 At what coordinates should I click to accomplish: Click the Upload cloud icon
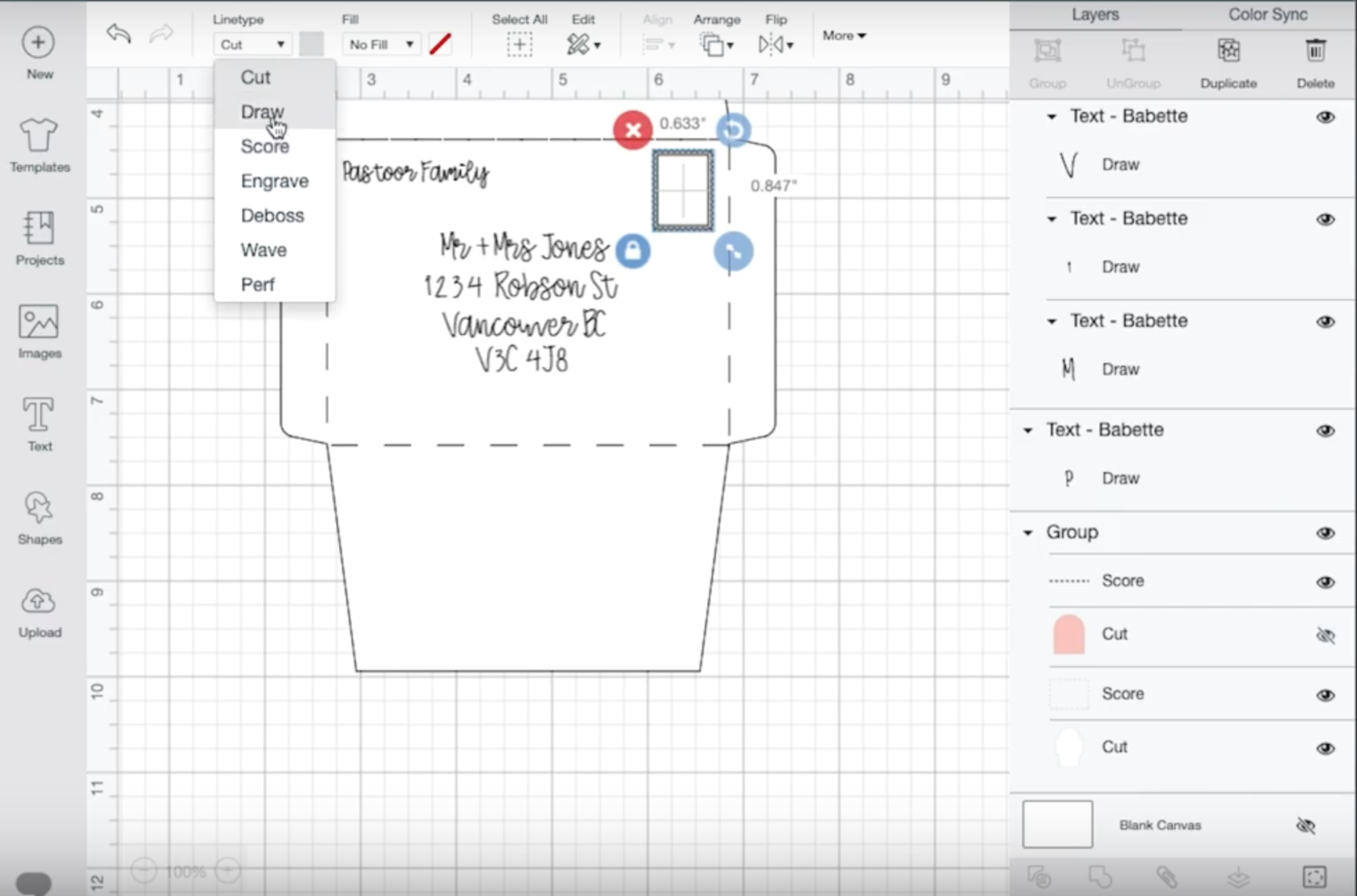click(x=39, y=601)
